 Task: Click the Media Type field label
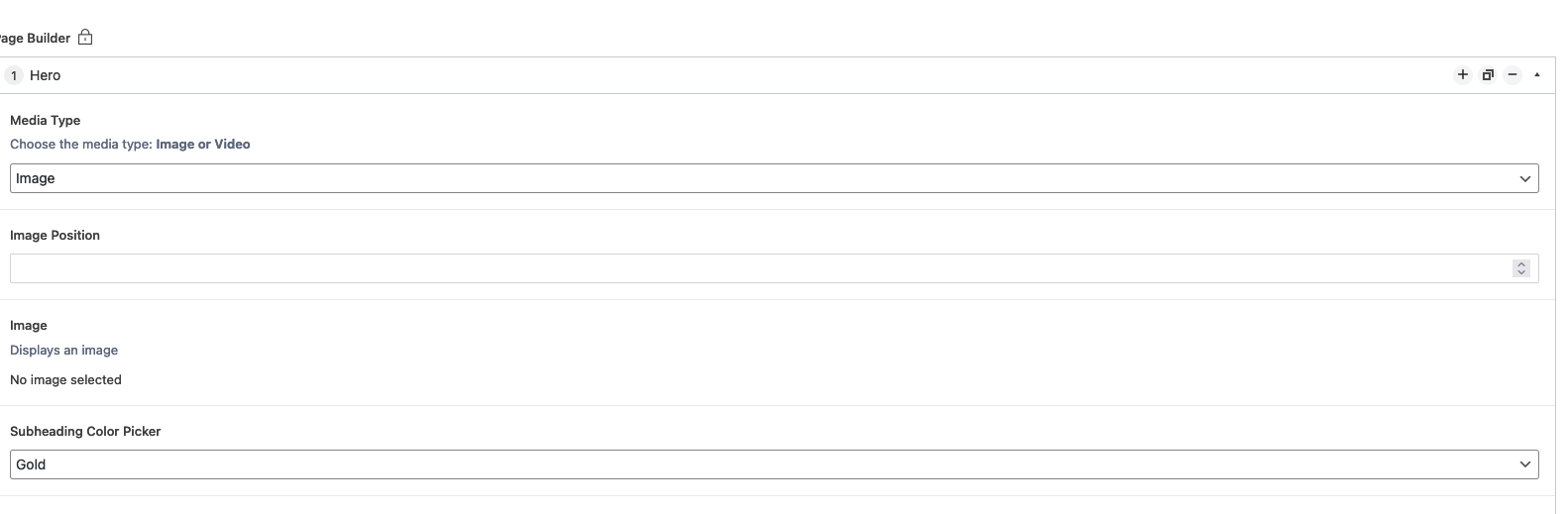pyautogui.click(x=45, y=120)
